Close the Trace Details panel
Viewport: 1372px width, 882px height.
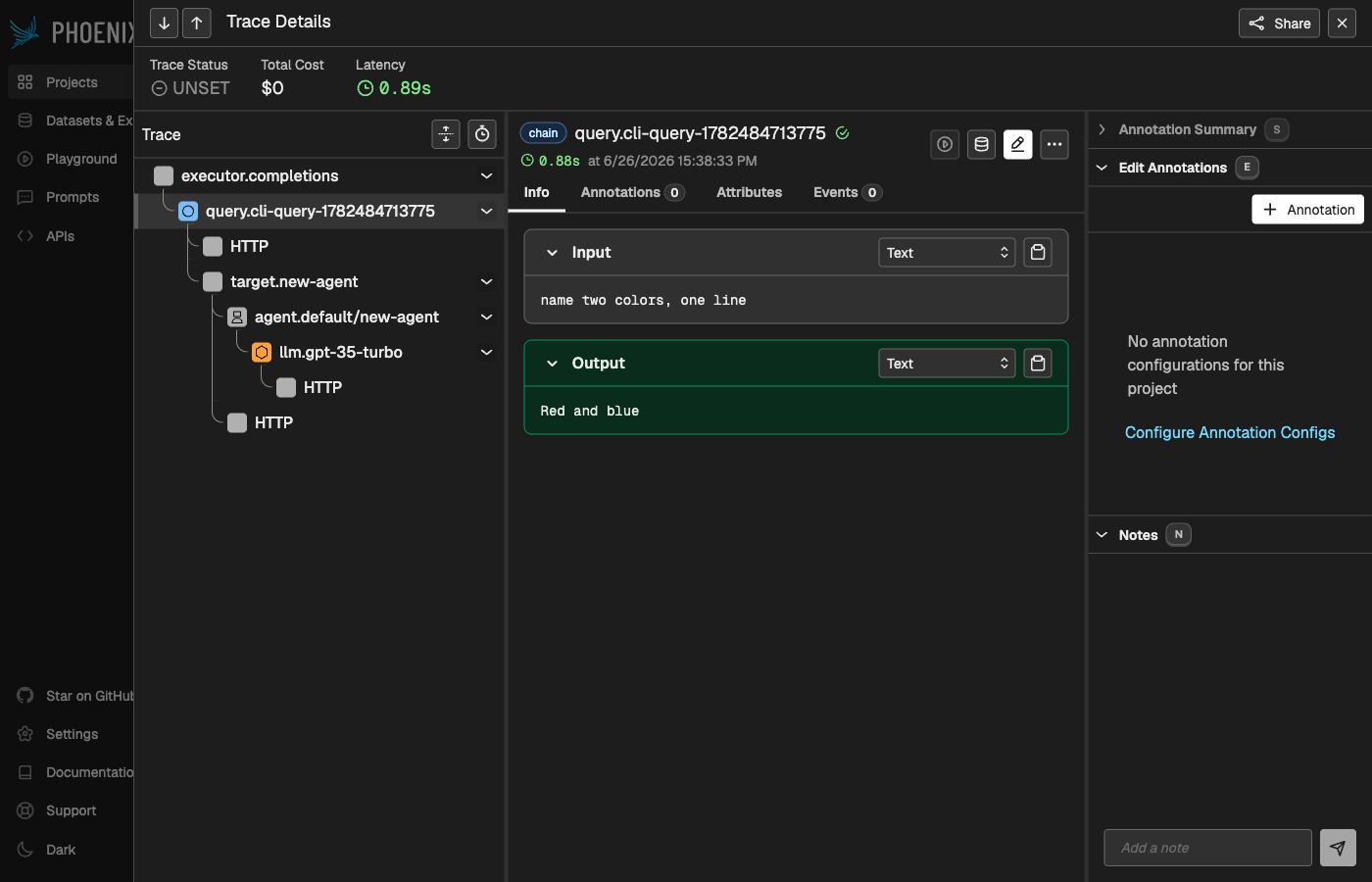[1342, 24]
